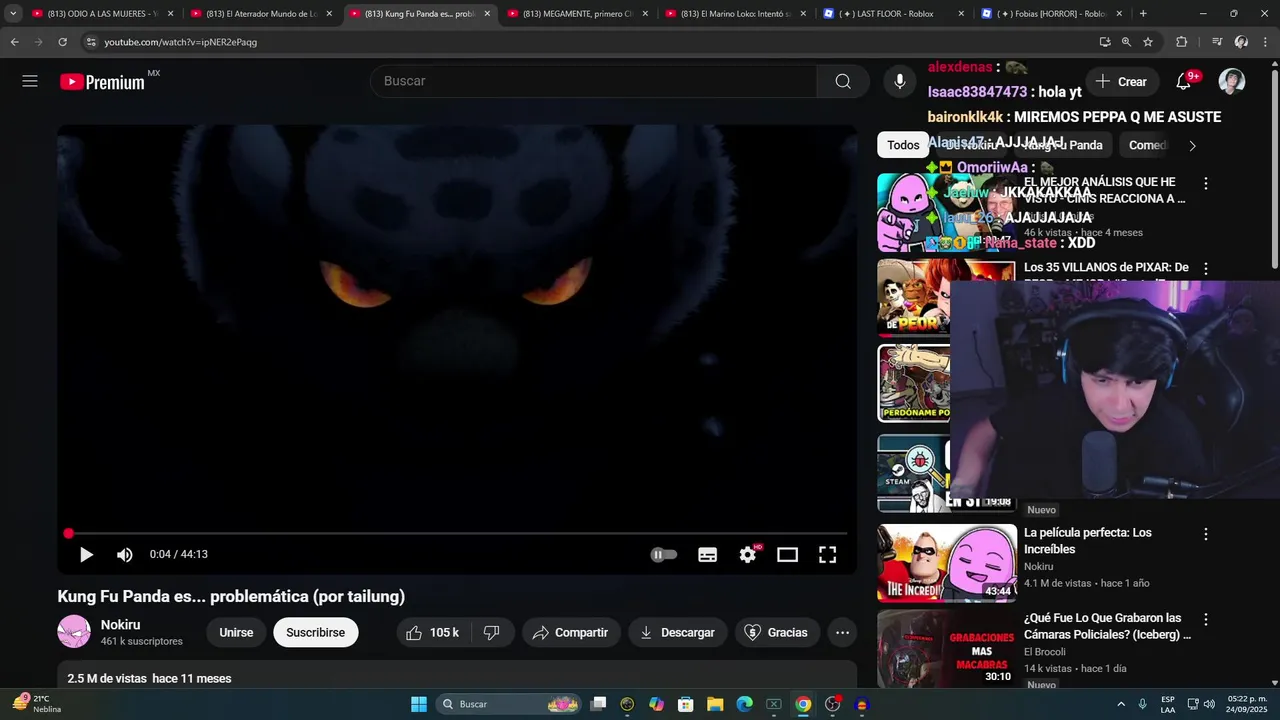Click the search magnifier button
The width and height of the screenshot is (1280, 720).
tap(843, 81)
